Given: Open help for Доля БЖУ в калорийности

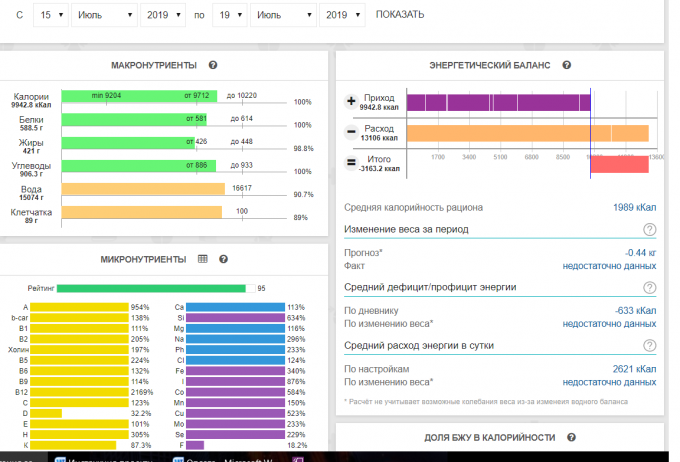Looking at the screenshot, I should [570, 438].
